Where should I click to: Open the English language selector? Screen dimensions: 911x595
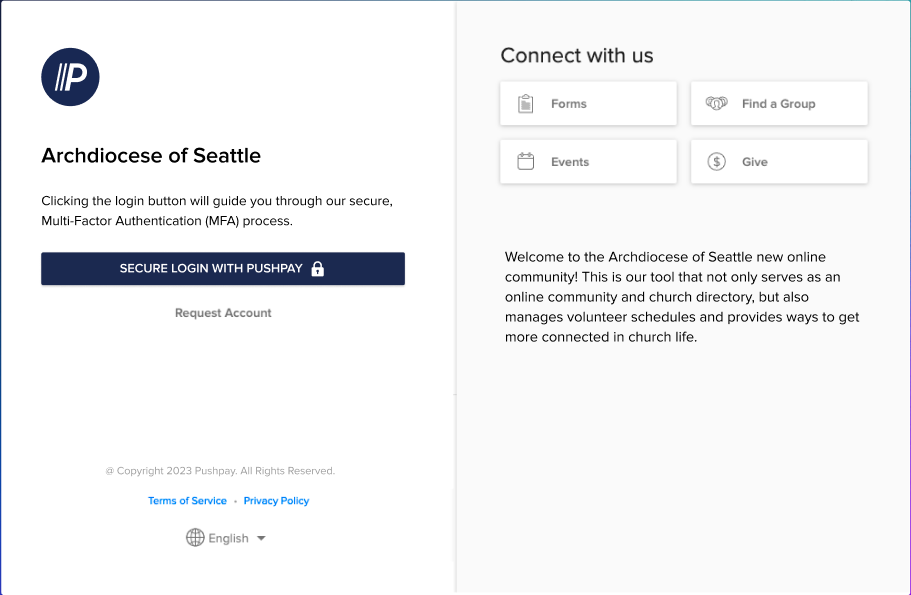click(x=228, y=538)
